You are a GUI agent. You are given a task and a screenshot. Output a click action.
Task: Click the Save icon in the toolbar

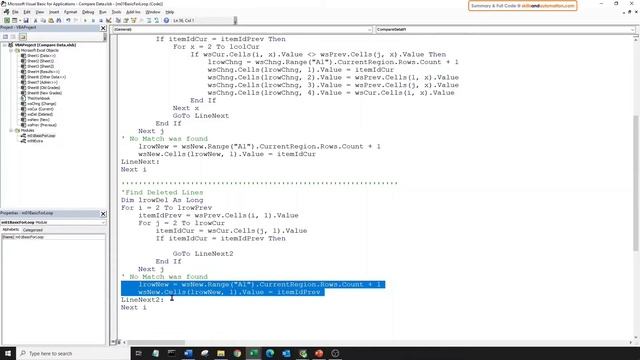[26, 20]
